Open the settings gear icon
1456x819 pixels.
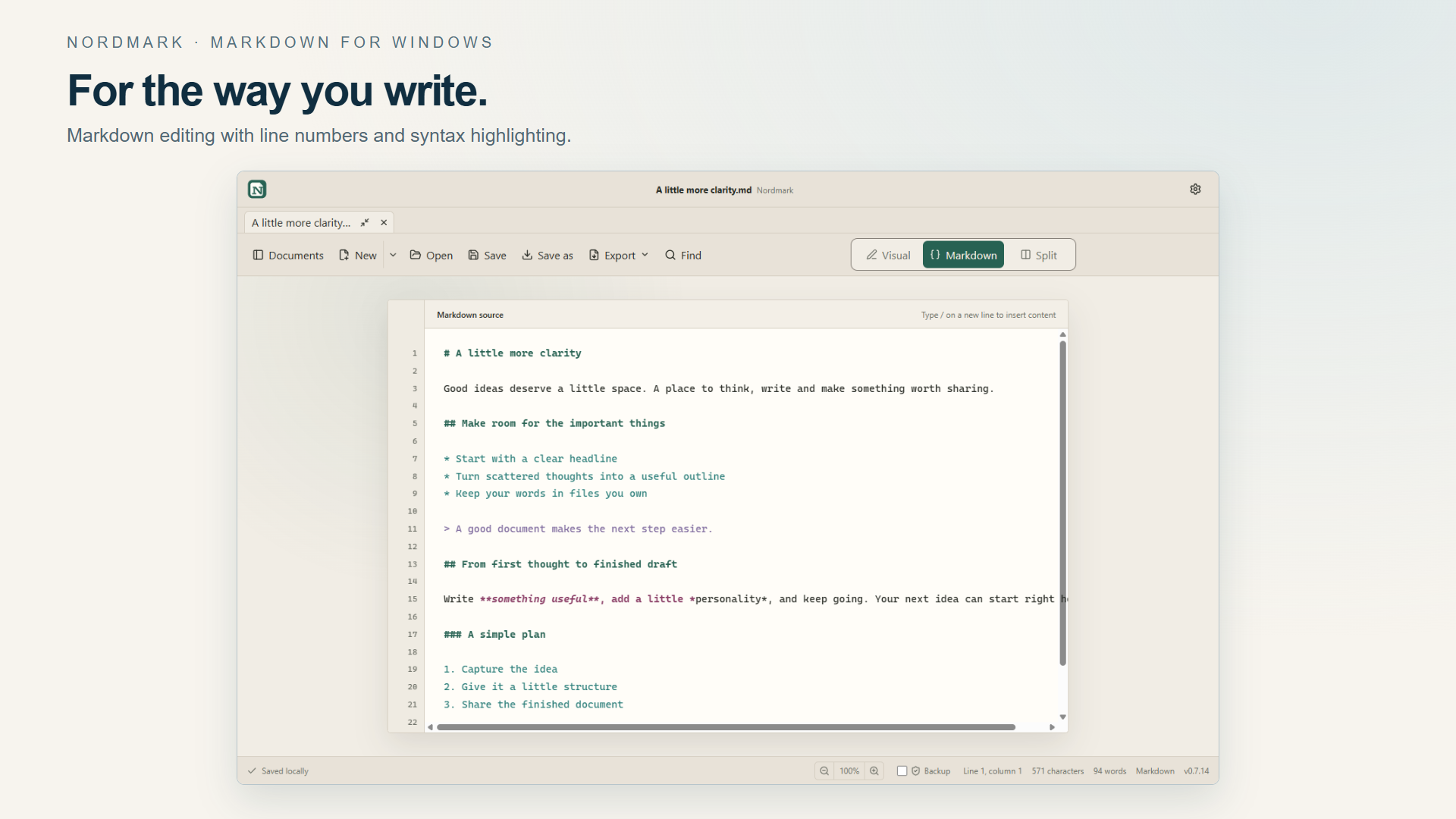pos(1195,190)
